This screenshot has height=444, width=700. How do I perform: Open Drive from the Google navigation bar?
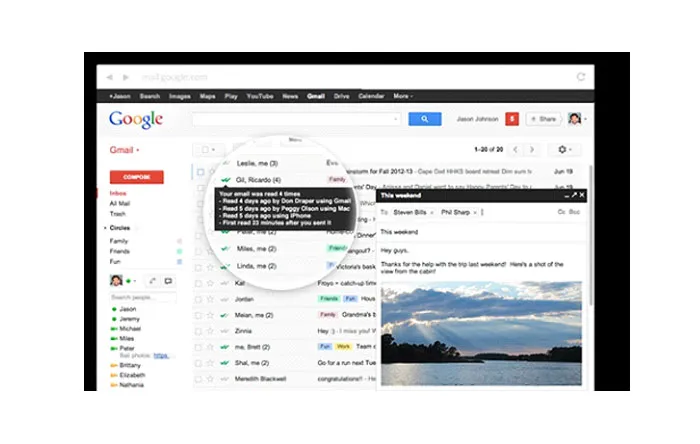tap(341, 96)
